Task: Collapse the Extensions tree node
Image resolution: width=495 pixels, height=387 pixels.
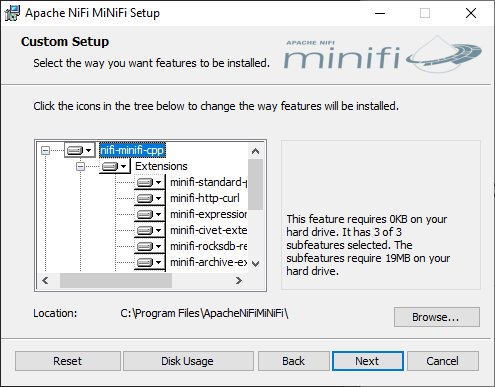Action: coord(80,166)
